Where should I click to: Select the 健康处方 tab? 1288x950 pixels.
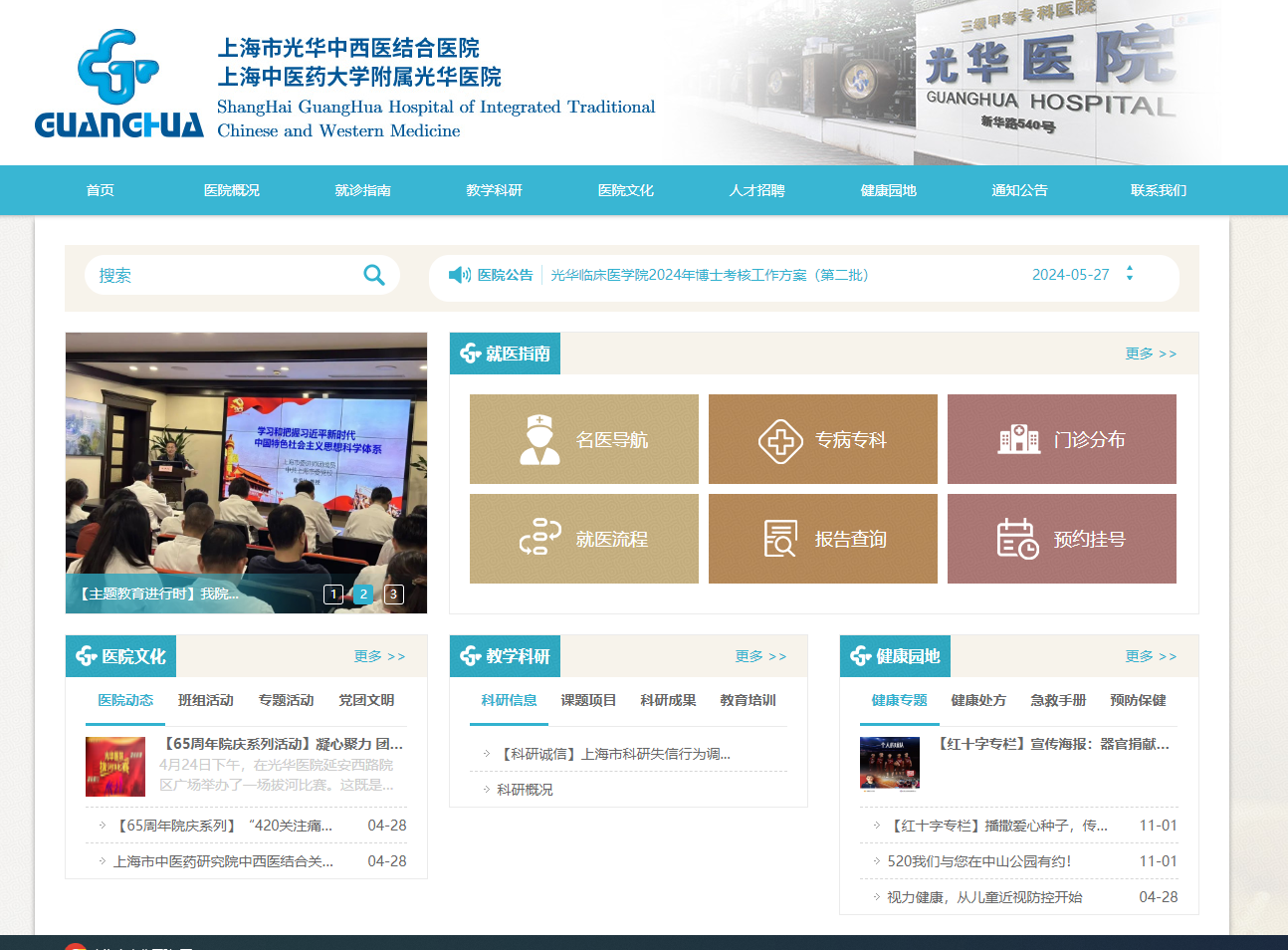978,701
